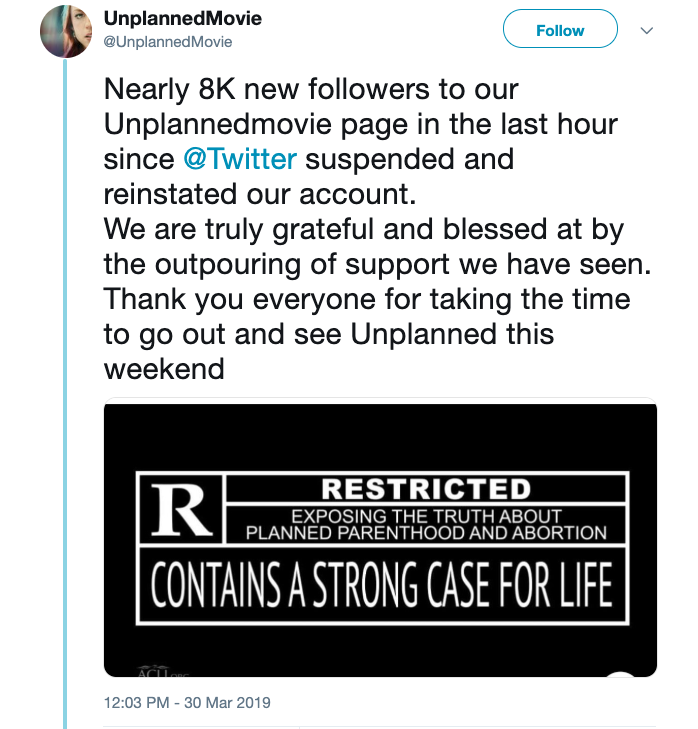Click the ACLJ logo in the image corner
The image size is (698, 729).
pyautogui.click(x=152, y=669)
